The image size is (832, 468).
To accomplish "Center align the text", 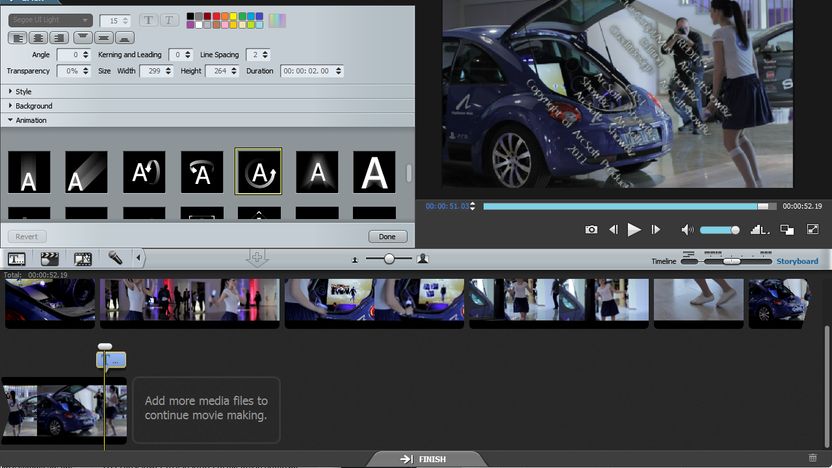I will click(x=38, y=38).
